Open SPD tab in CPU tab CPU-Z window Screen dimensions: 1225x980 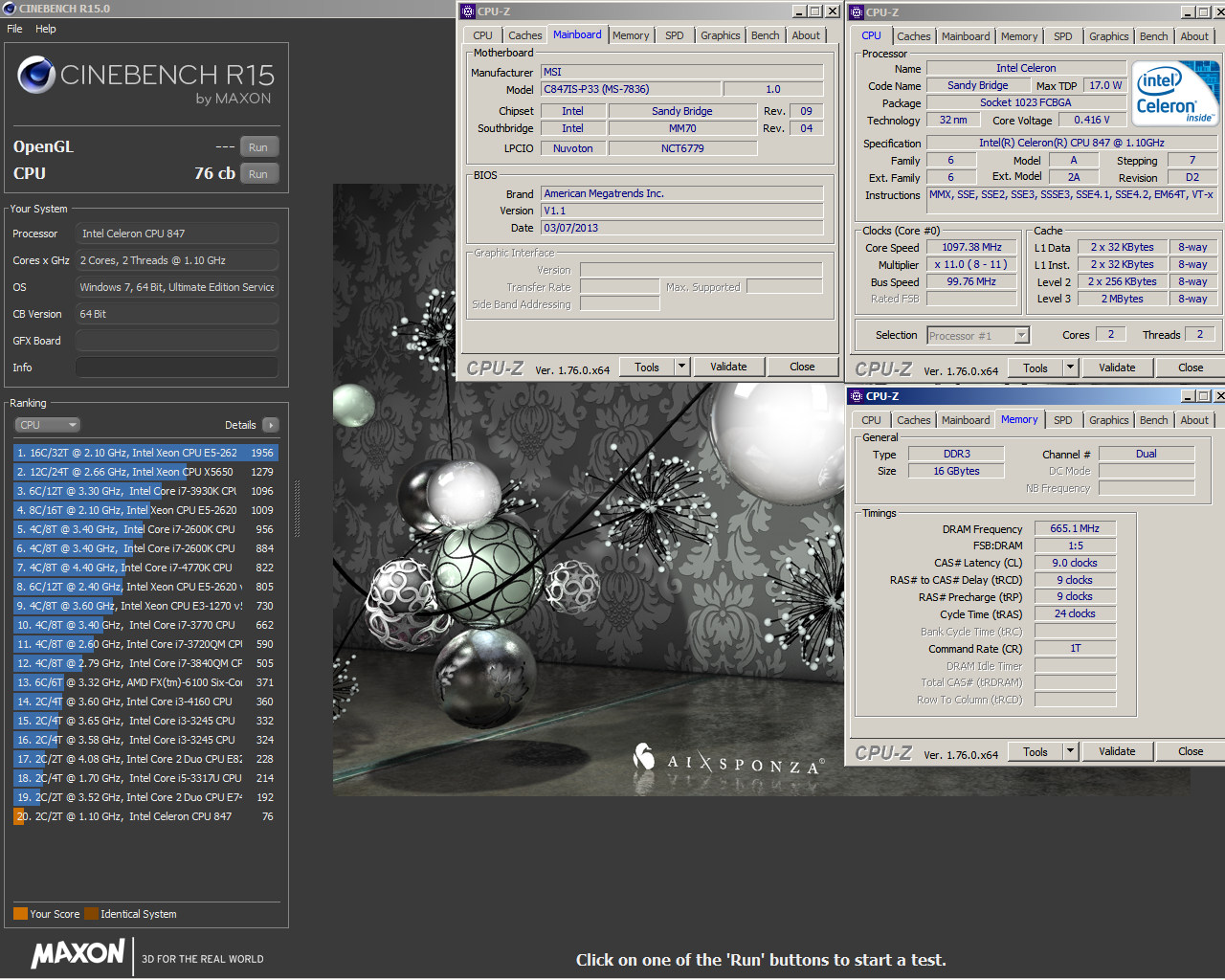point(1063,36)
